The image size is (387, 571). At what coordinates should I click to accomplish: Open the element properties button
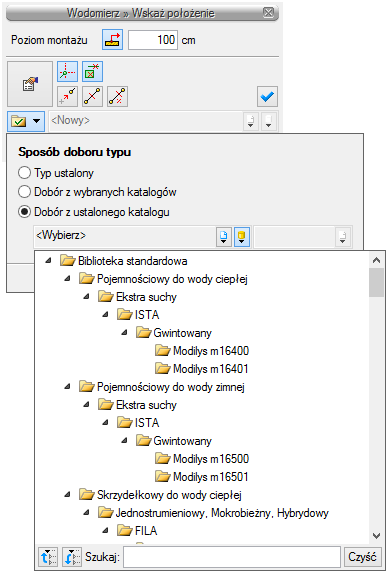pos(30,84)
